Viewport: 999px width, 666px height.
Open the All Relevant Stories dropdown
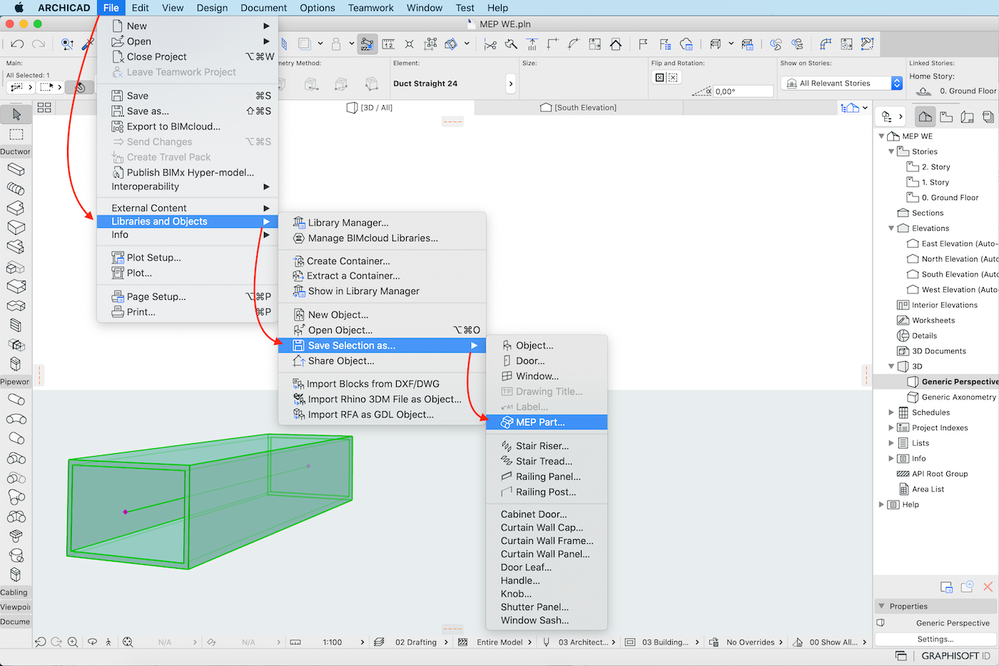click(x=842, y=83)
